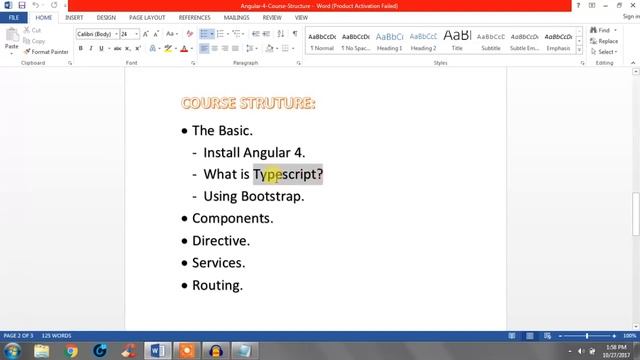The height and width of the screenshot is (360, 640).
Task: Expand the Styles gallery More arrow
Action: pyautogui.click(x=579, y=50)
